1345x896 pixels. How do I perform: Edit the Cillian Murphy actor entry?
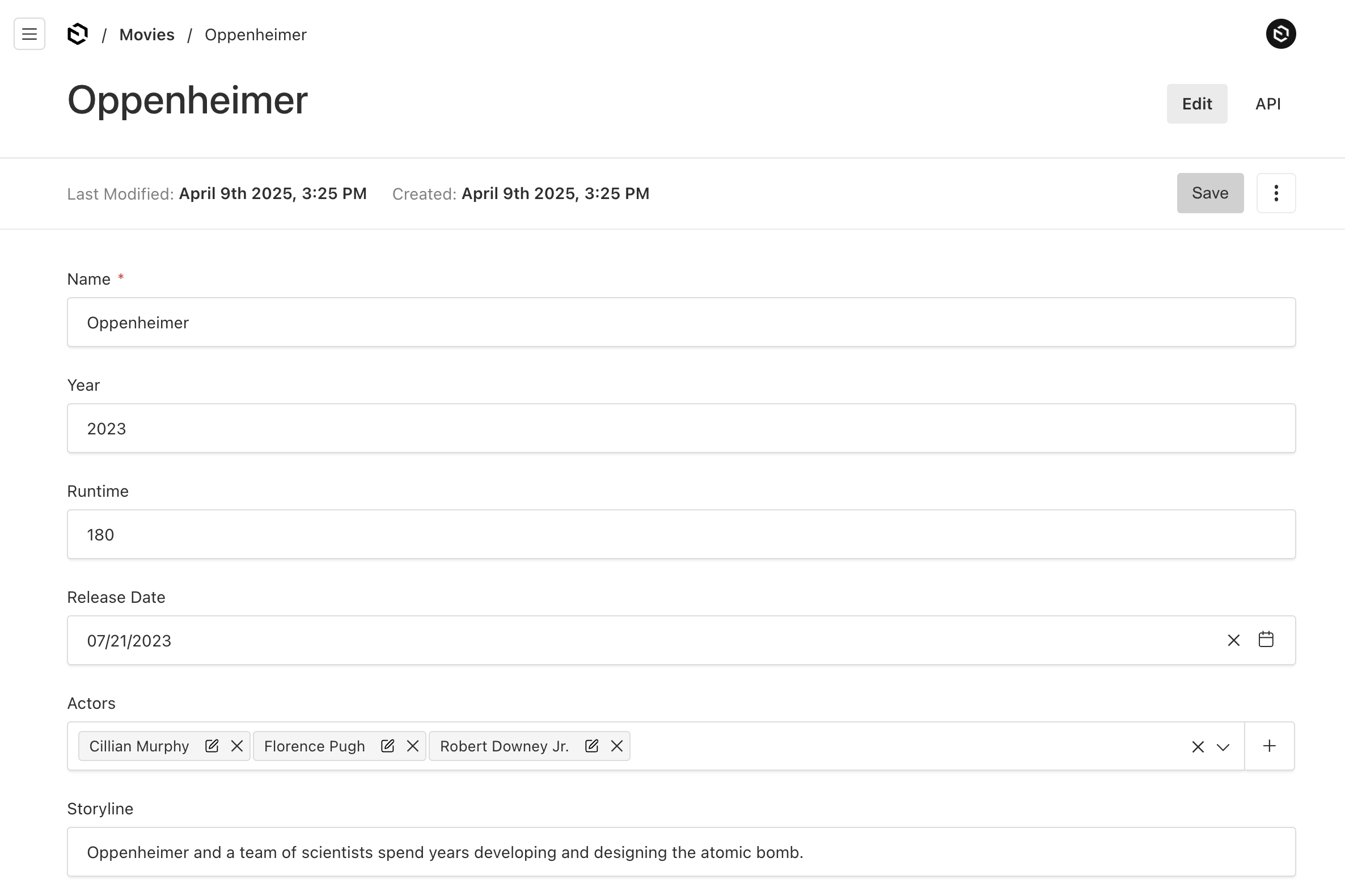[x=212, y=746]
